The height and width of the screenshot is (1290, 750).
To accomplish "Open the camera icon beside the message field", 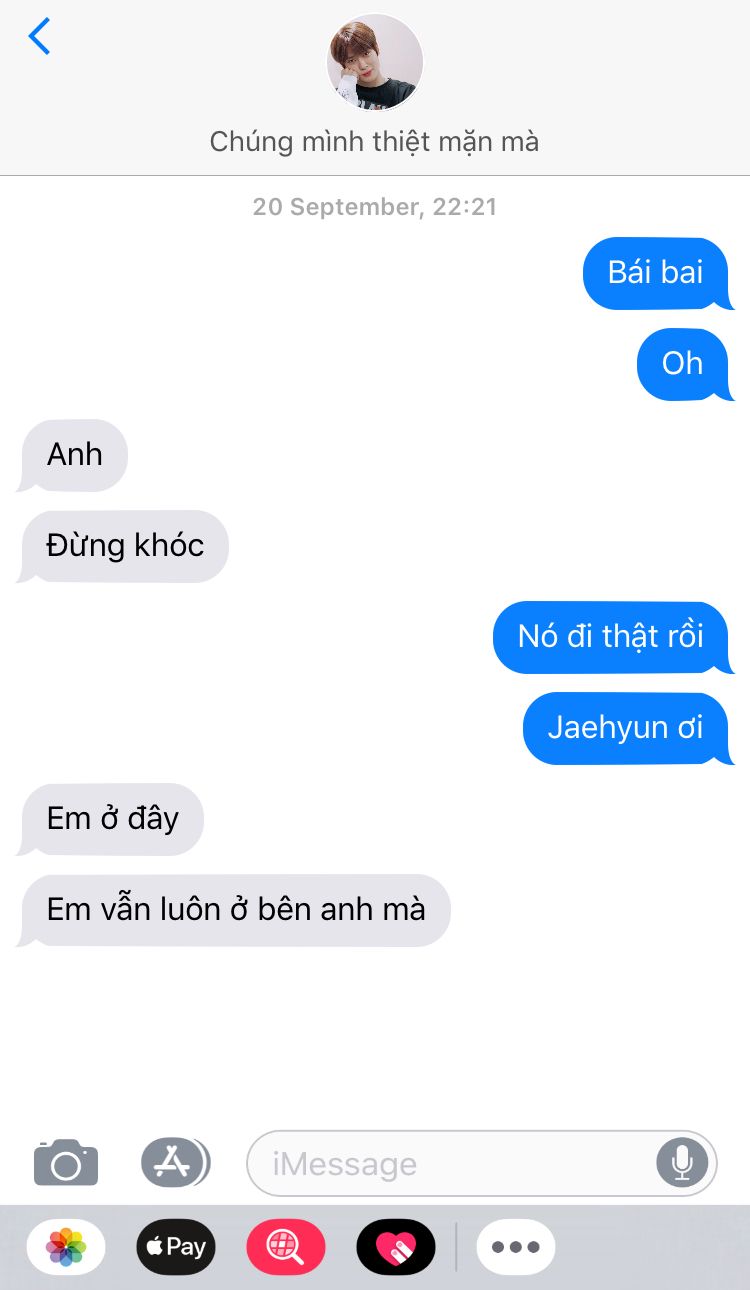I will pos(66,1162).
